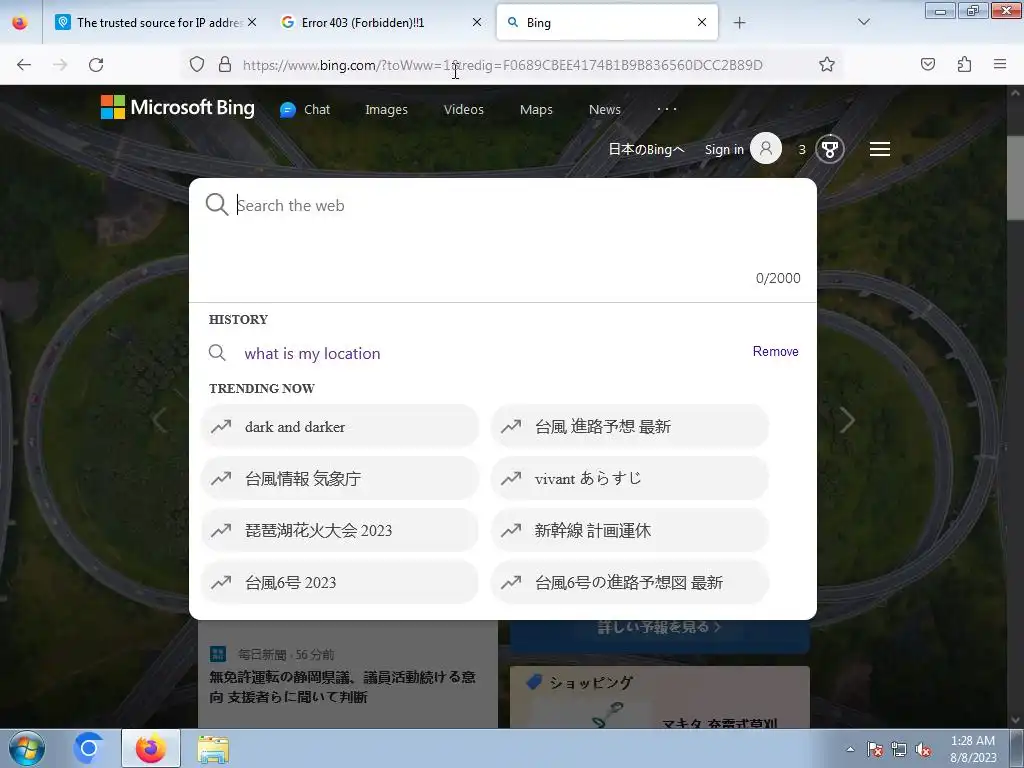The width and height of the screenshot is (1024, 768).
Task: Click the browser Forward arrow
Action: (x=60, y=64)
